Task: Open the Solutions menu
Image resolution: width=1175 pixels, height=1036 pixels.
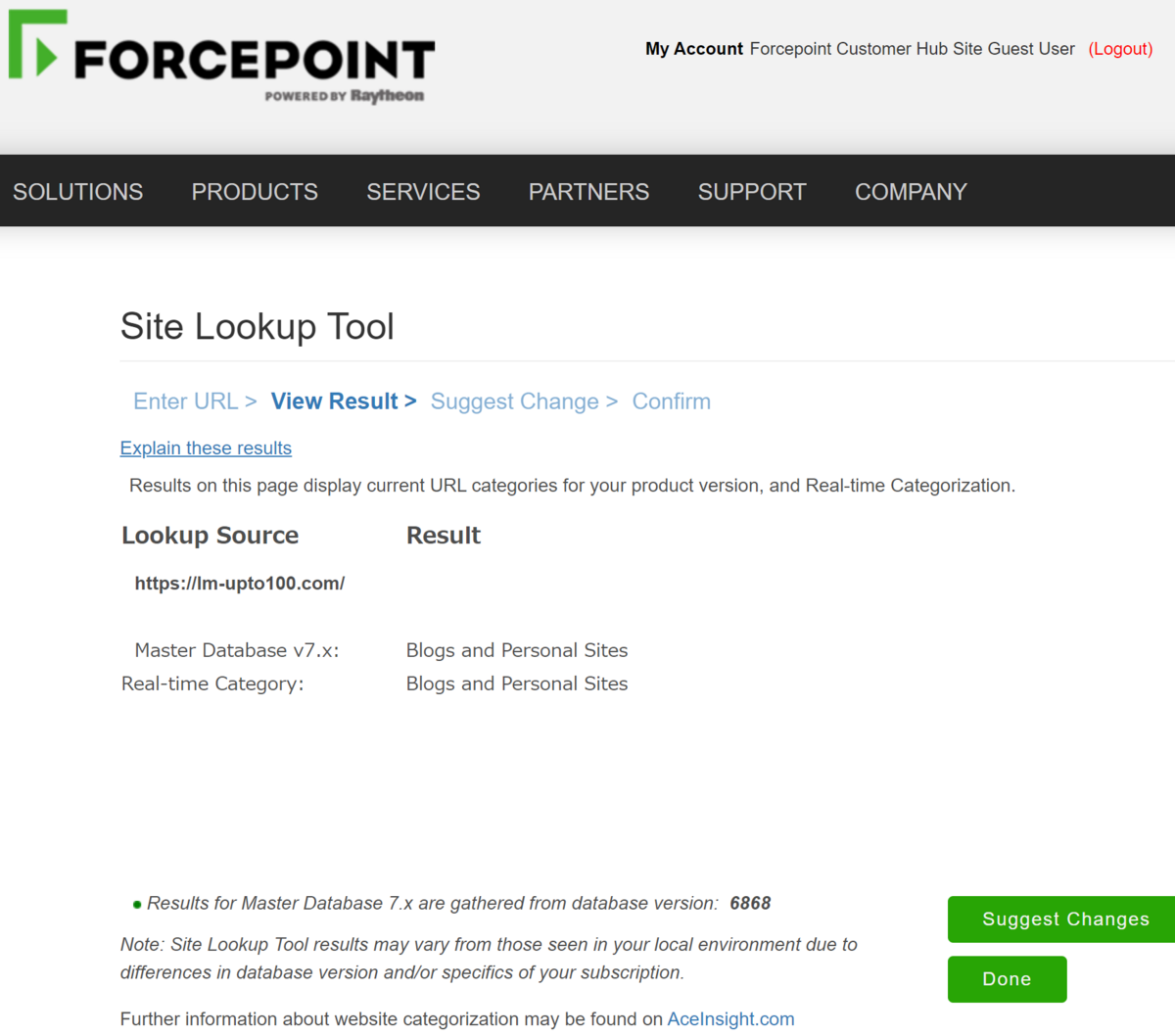Action: coord(77,192)
